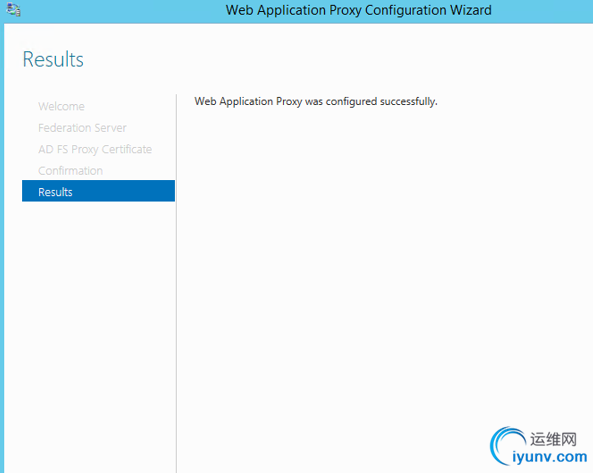Image resolution: width=593 pixels, height=473 pixels.
Task: Select the Federation Server step
Action: pos(82,128)
